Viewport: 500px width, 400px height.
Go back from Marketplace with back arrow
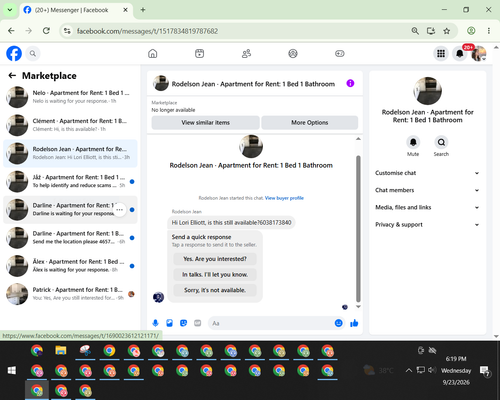click(12, 76)
